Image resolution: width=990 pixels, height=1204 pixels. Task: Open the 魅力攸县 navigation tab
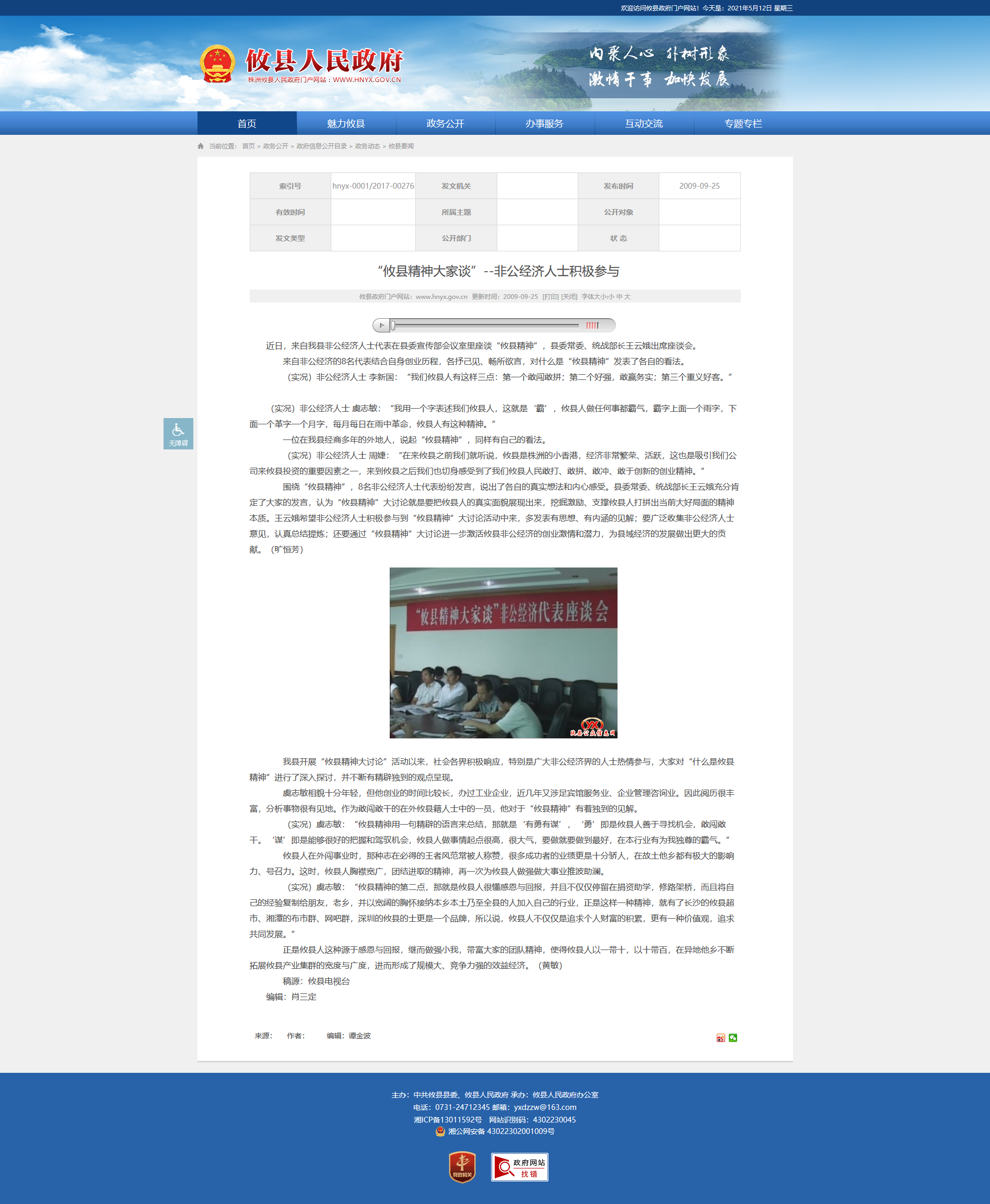(x=346, y=124)
